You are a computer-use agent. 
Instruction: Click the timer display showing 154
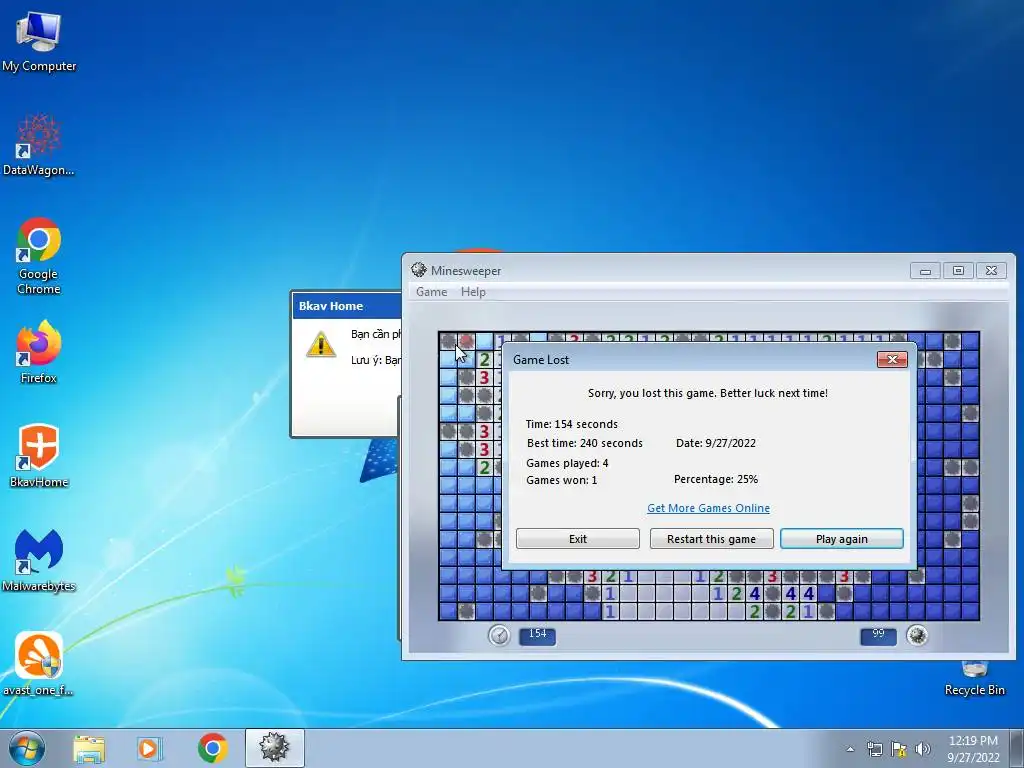coord(537,635)
